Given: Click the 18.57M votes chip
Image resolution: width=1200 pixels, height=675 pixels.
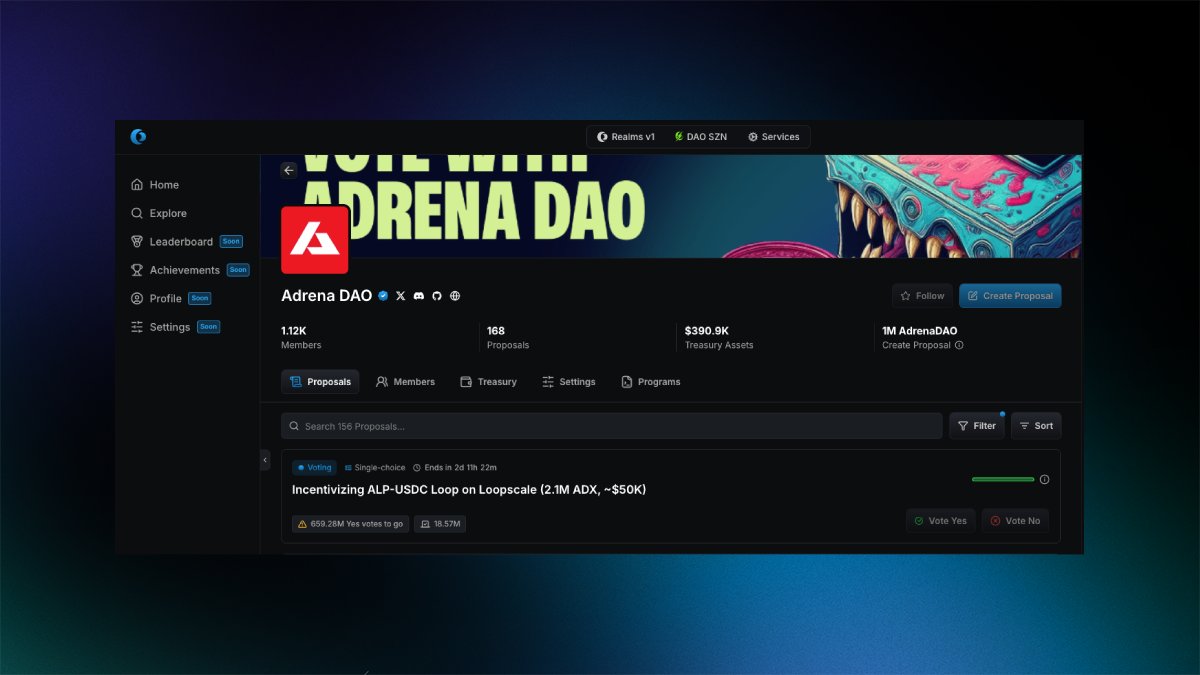Looking at the screenshot, I should tap(440, 524).
